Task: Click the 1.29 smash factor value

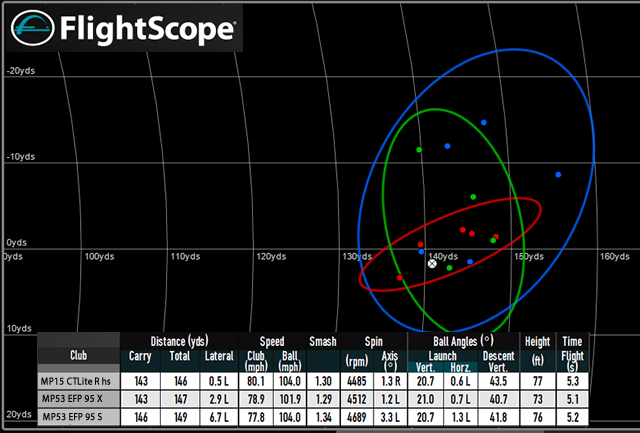Action: (x=323, y=399)
